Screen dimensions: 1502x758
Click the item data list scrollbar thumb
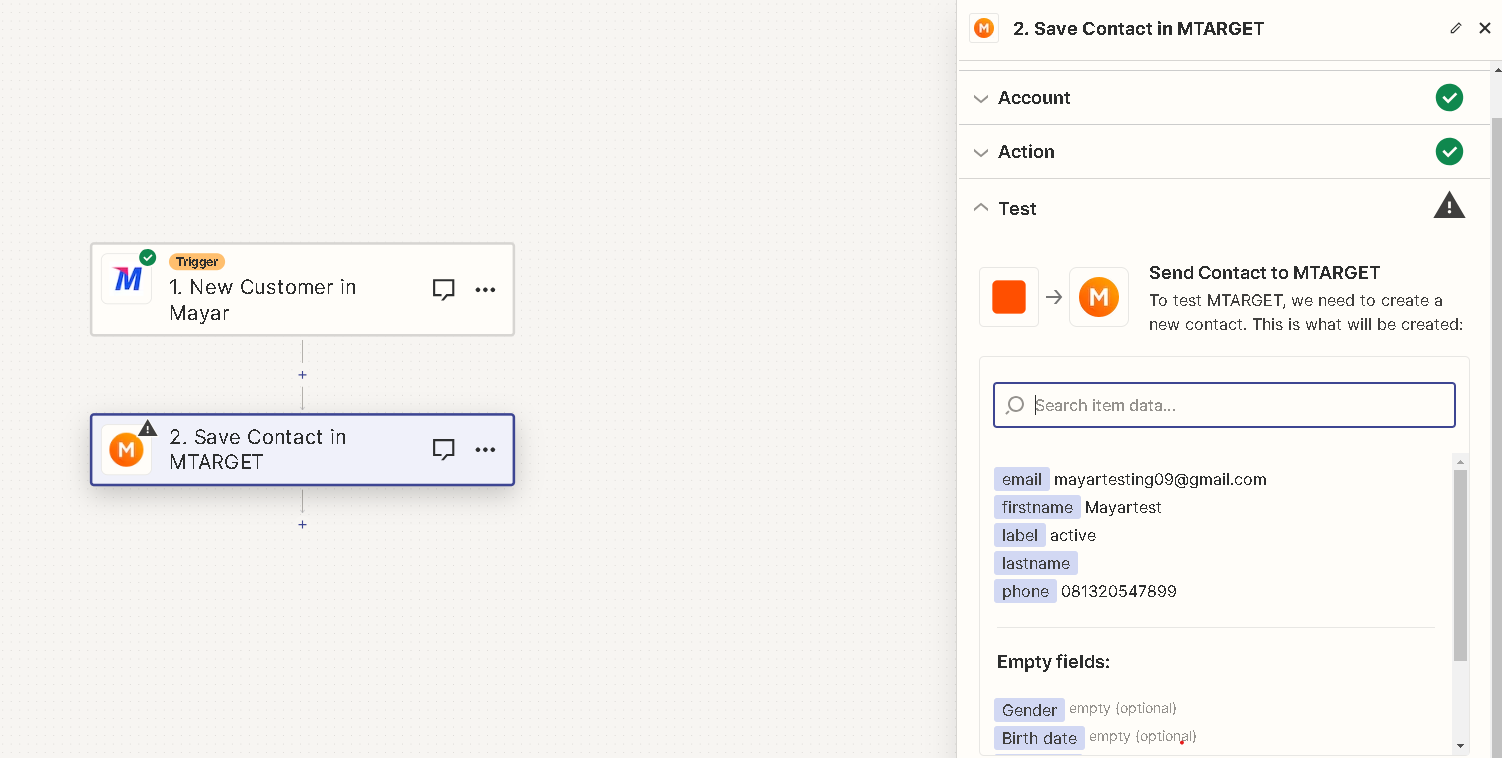[1460, 565]
